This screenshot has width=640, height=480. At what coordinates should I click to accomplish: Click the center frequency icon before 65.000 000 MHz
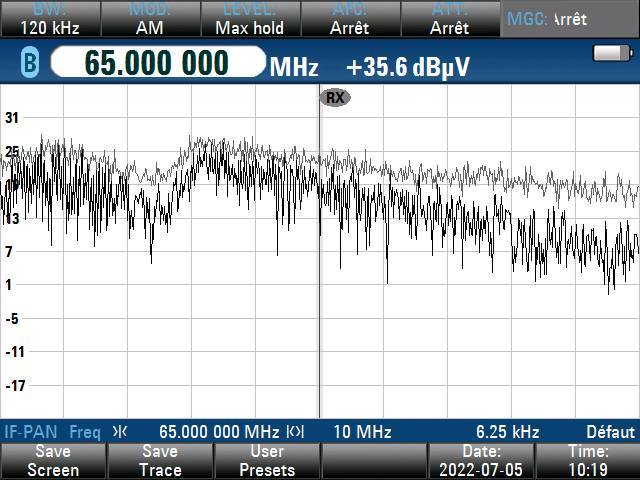pos(120,432)
